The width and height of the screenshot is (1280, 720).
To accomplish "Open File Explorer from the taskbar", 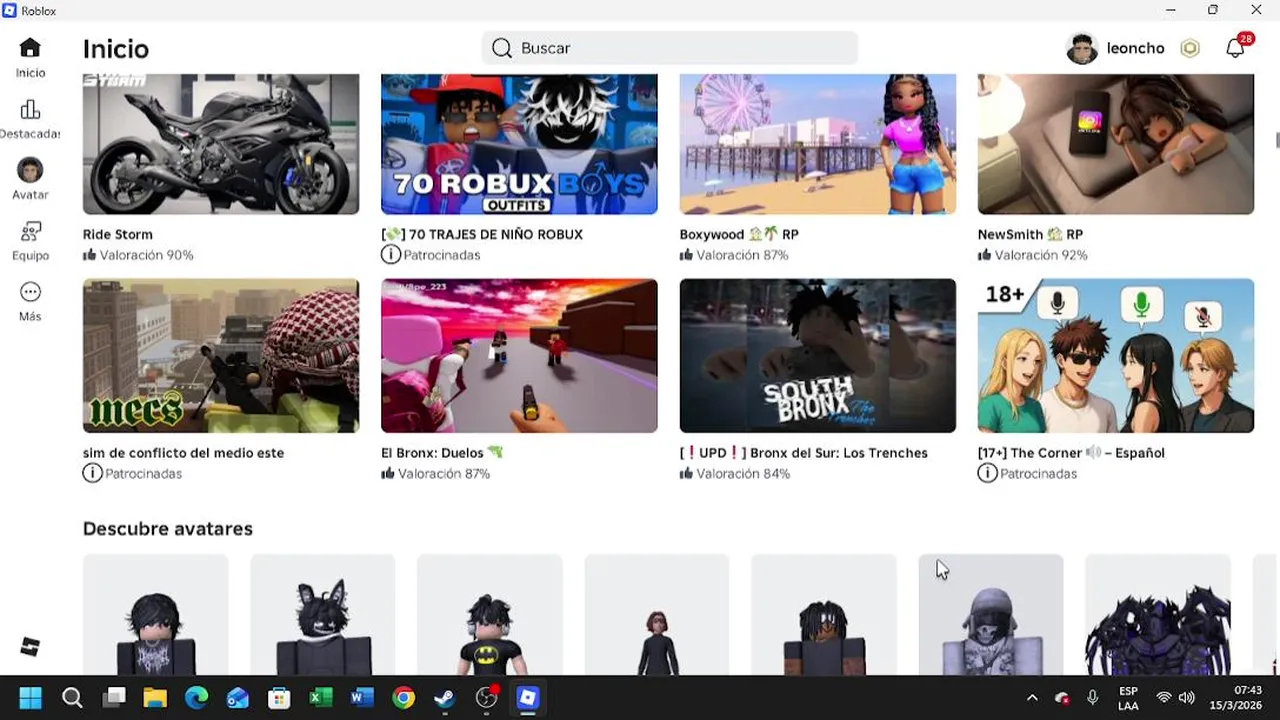I will pyautogui.click(x=155, y=697).
